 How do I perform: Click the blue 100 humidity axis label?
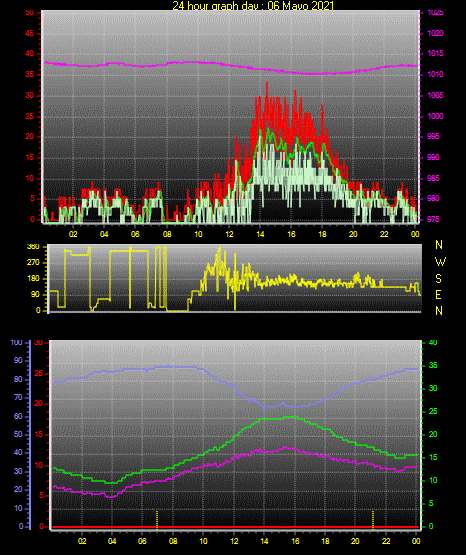pos(17,343)
